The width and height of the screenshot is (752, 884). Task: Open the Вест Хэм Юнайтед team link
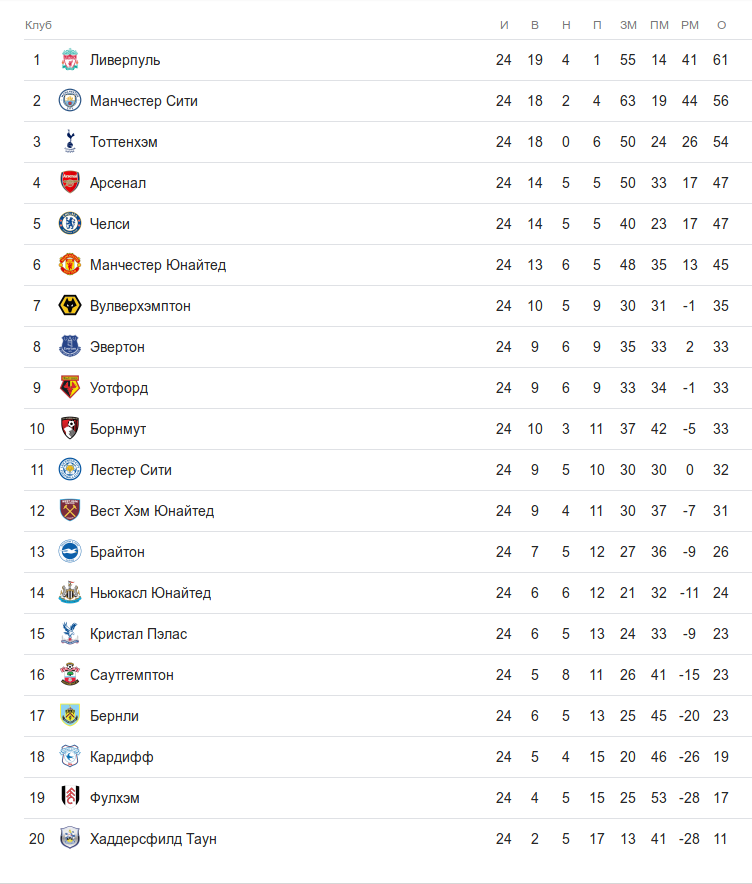(151, 511)
